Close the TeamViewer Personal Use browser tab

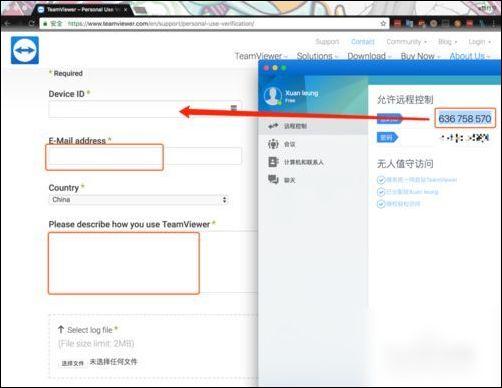(126, 10)
